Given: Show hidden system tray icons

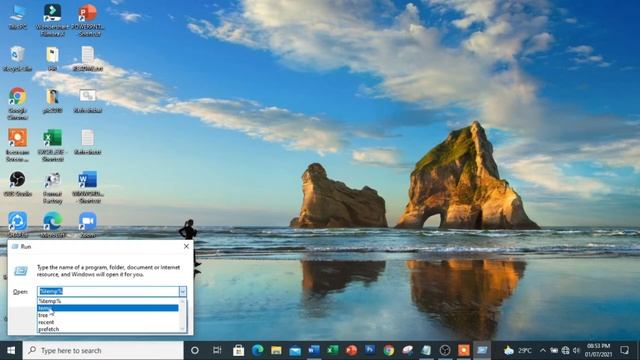Looking at the screenshot, I should 543,350.
